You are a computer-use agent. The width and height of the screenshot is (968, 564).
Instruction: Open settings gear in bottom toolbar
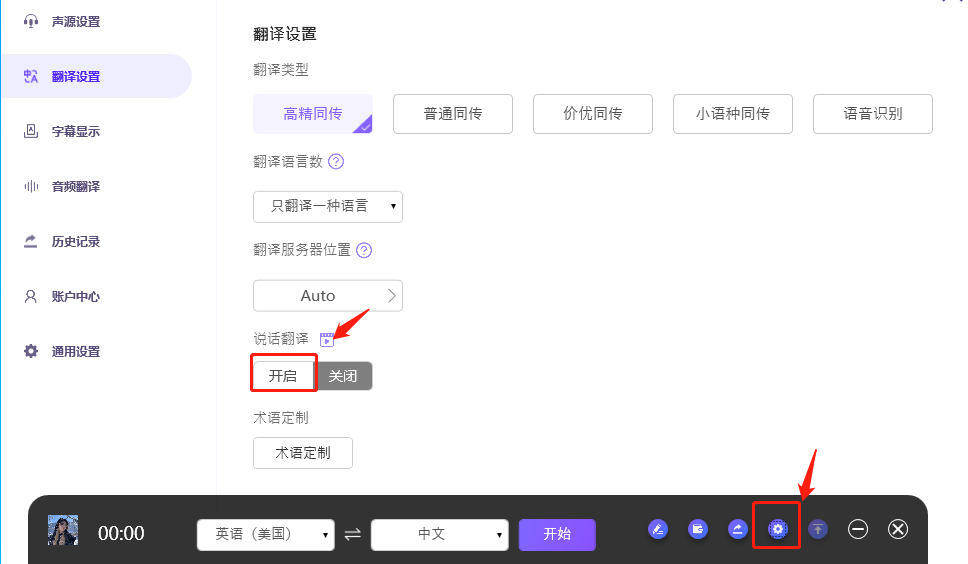coord(777,529)
